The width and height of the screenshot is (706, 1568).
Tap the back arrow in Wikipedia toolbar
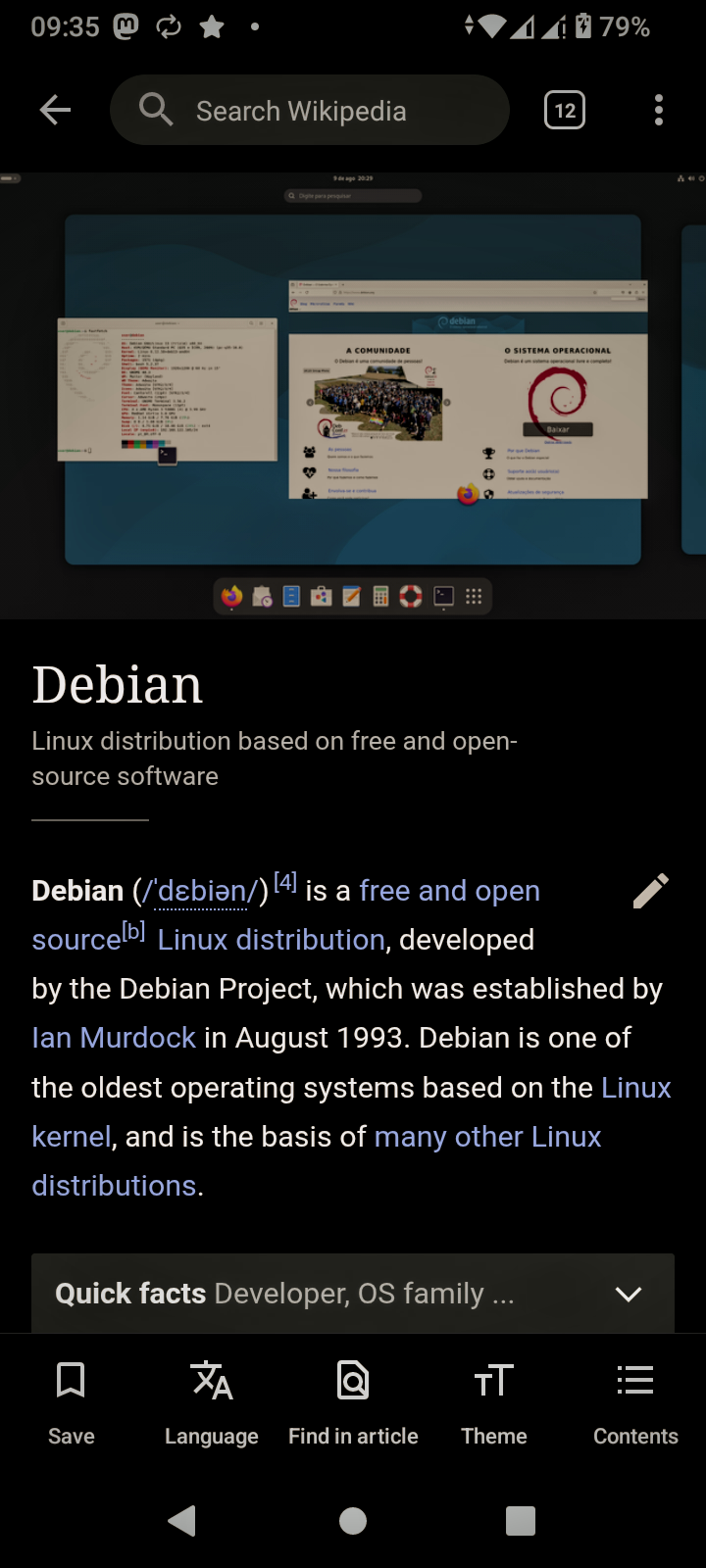[55, 110]
